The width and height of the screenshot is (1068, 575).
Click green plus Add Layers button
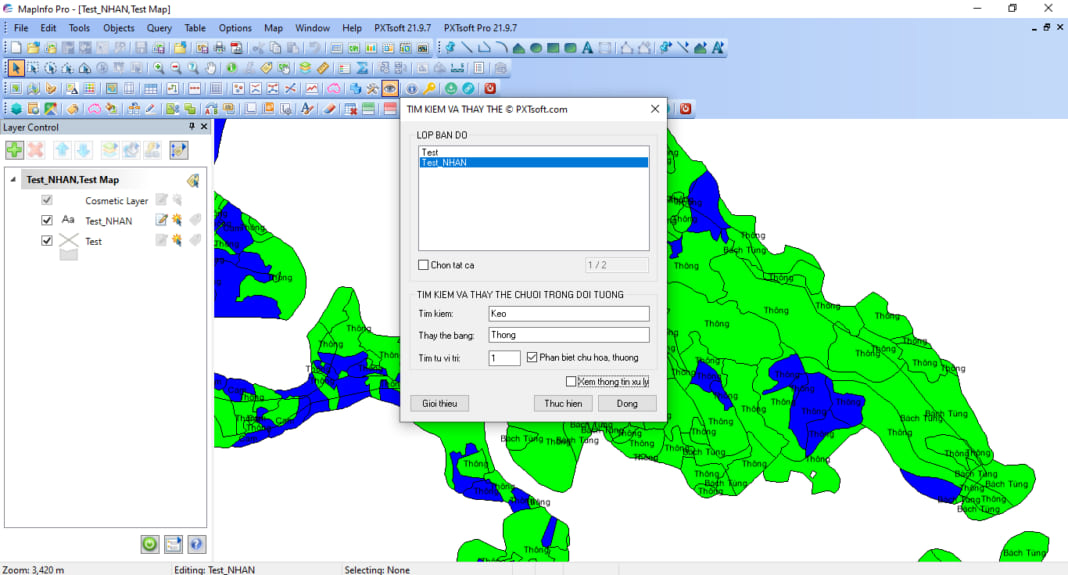[x=14, y=150]
